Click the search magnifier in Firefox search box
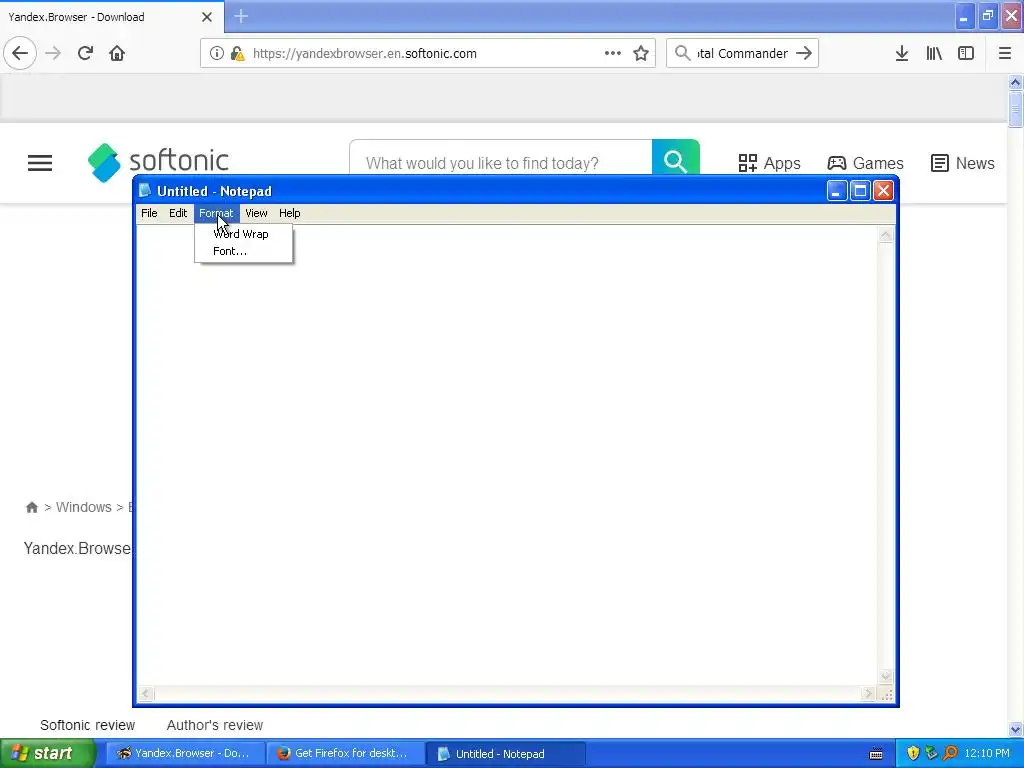This screenshot has height=768, width=1024. 682,53
